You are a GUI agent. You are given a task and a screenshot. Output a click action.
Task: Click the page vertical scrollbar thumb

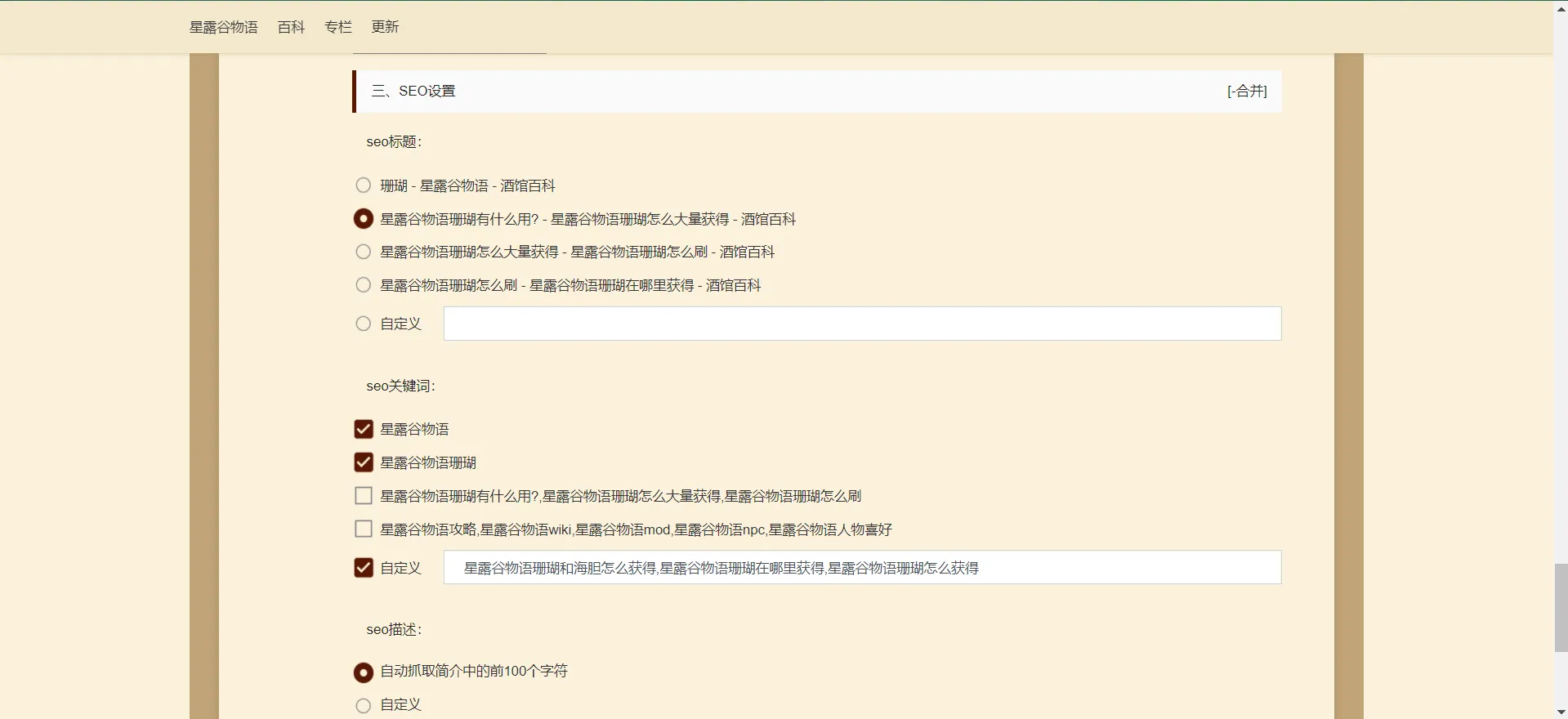tap(1561, 607)
